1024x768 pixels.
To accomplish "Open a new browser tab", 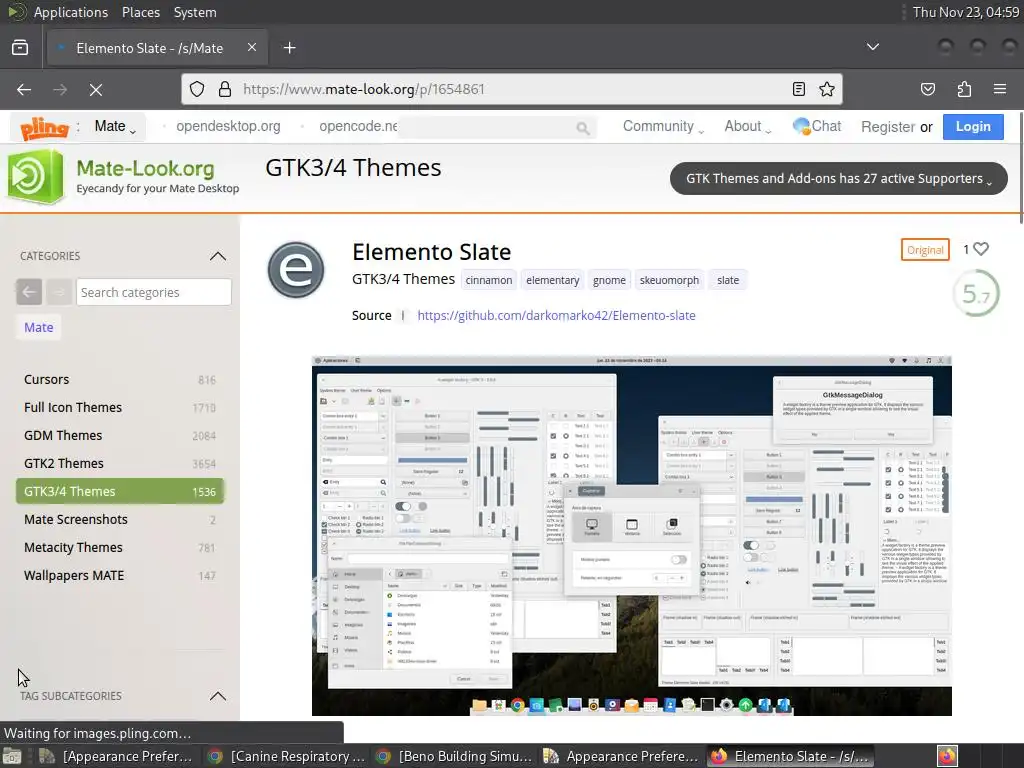I will click(289, 48).
